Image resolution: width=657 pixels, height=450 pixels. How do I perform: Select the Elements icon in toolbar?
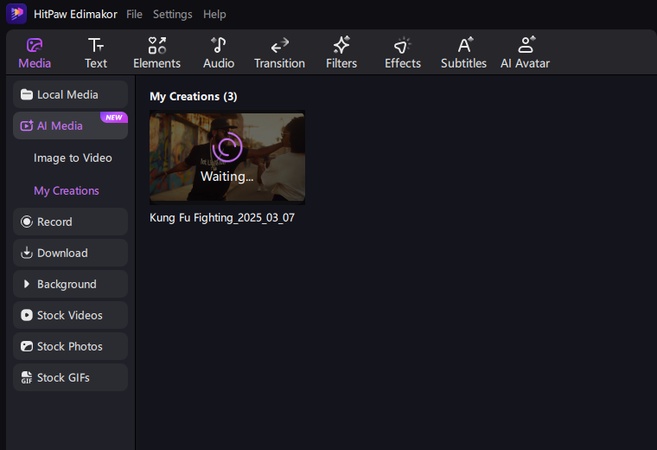157,53
